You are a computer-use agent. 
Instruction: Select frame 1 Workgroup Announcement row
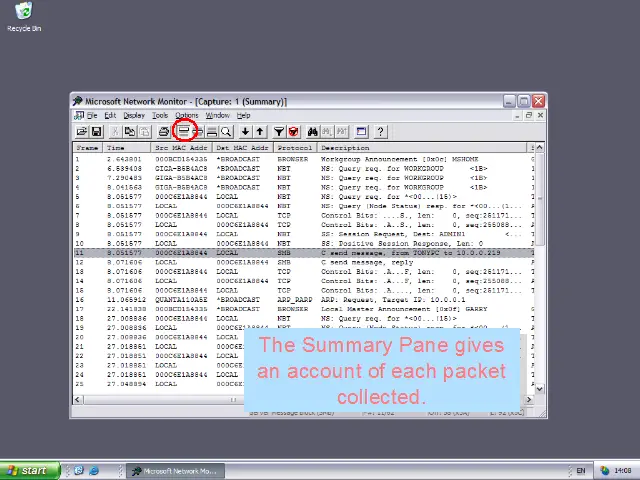point(304,159)
